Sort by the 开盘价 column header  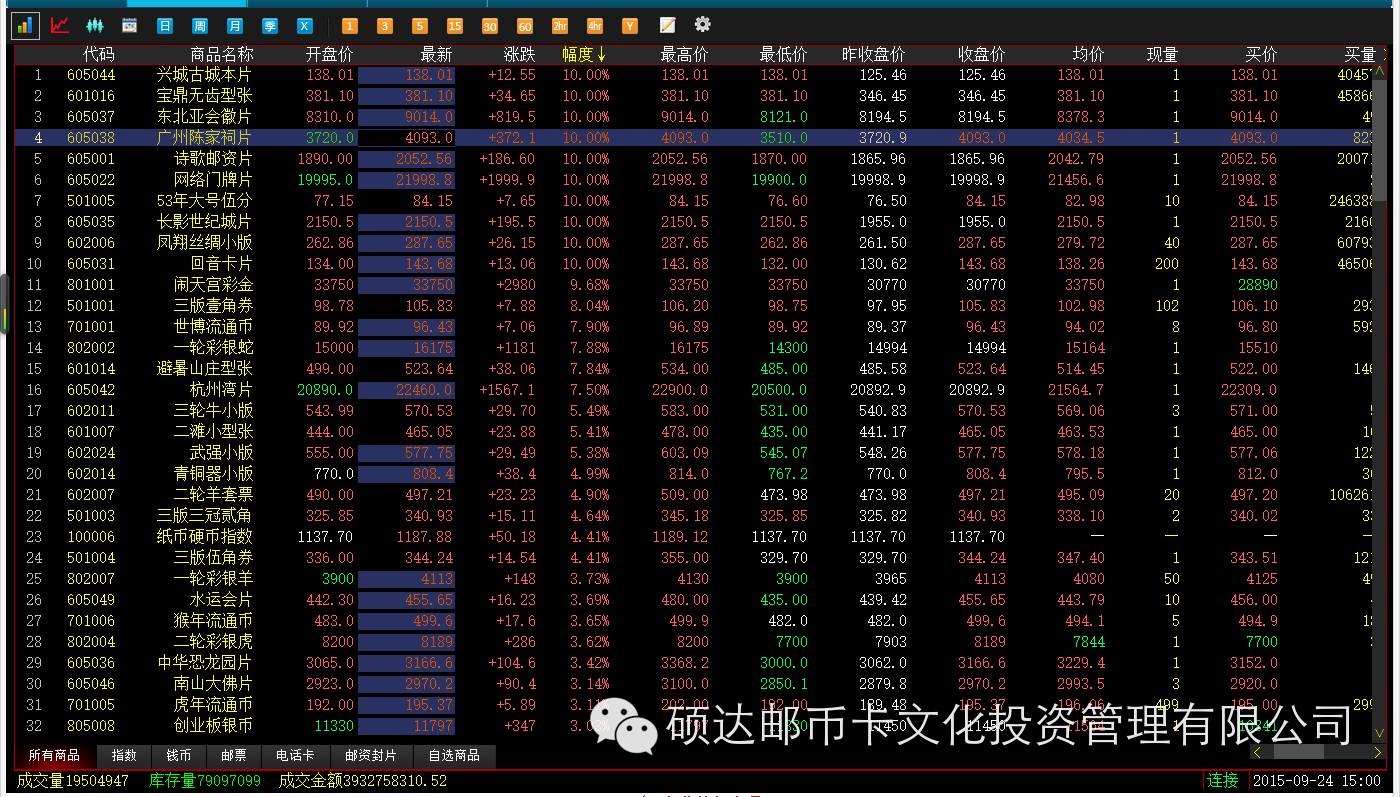point(330,55)
